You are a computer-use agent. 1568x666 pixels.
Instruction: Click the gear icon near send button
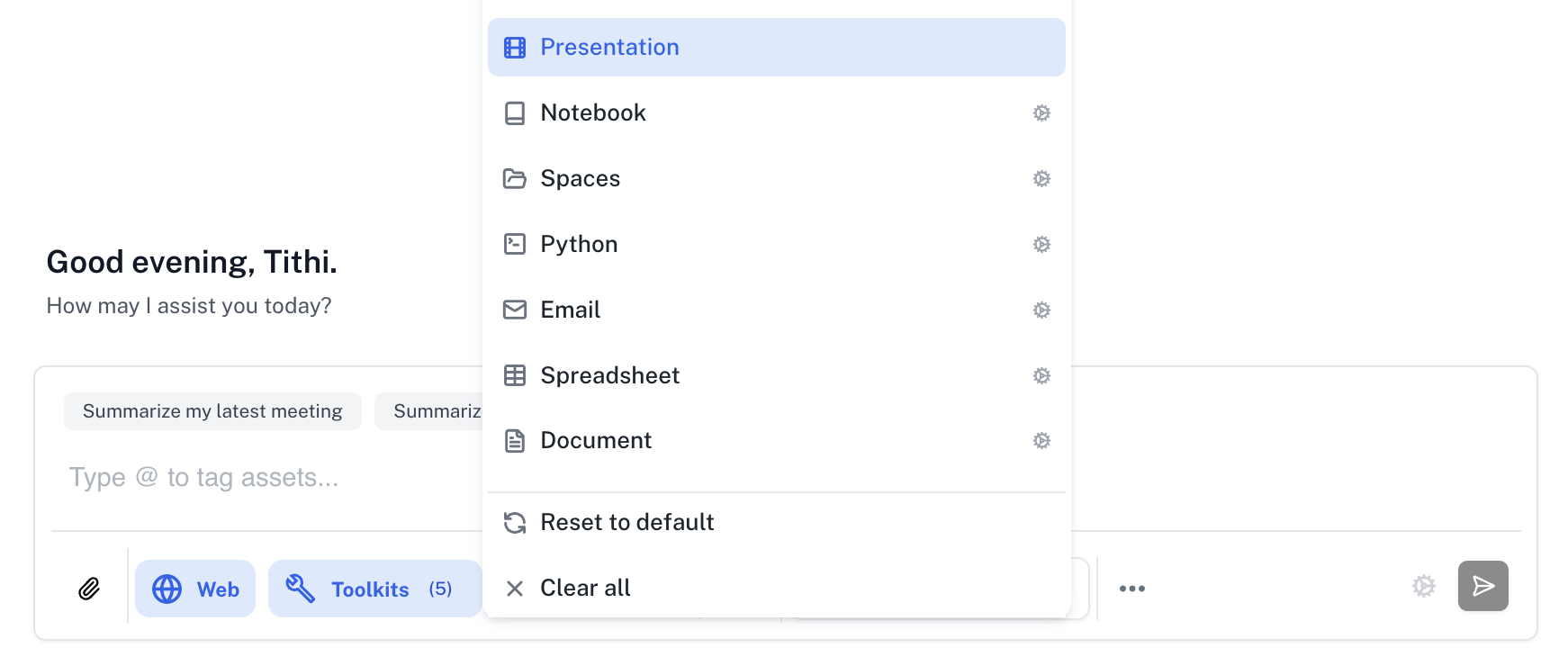pos(1423,587)
